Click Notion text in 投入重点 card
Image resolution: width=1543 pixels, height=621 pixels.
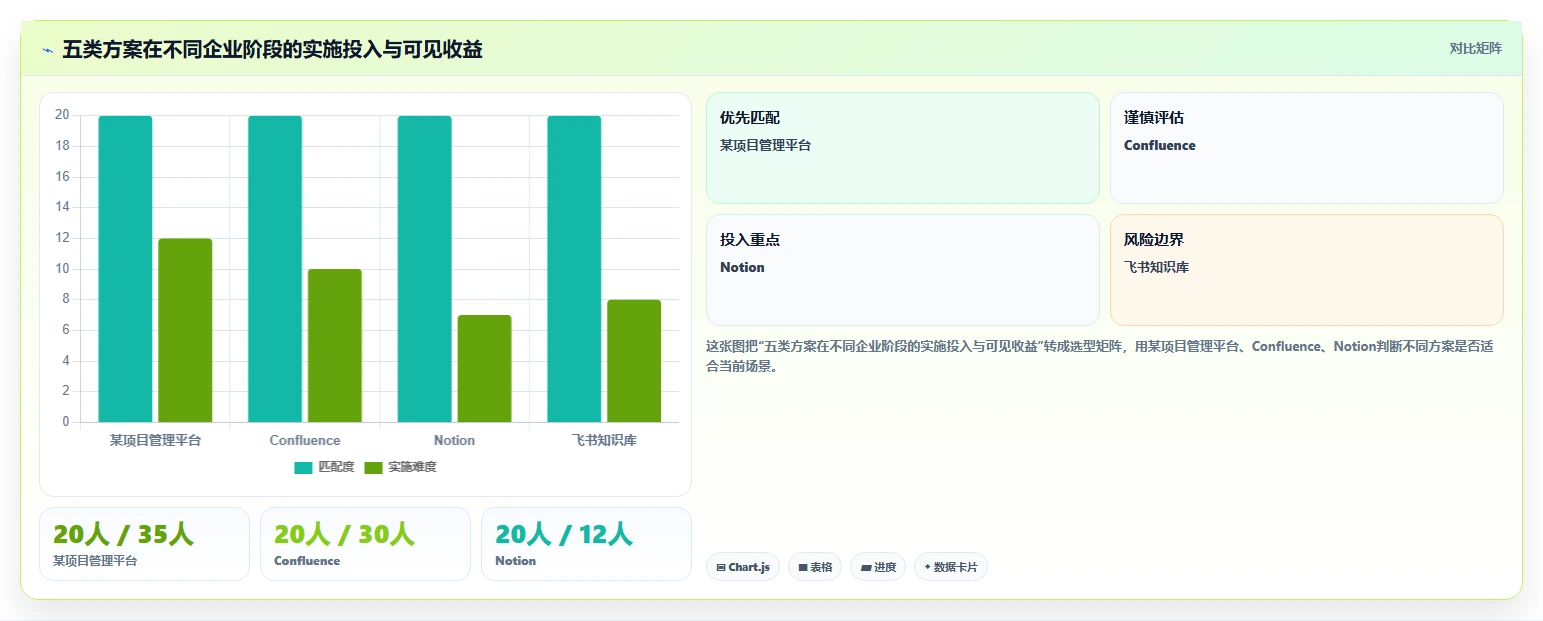[742, 267]
